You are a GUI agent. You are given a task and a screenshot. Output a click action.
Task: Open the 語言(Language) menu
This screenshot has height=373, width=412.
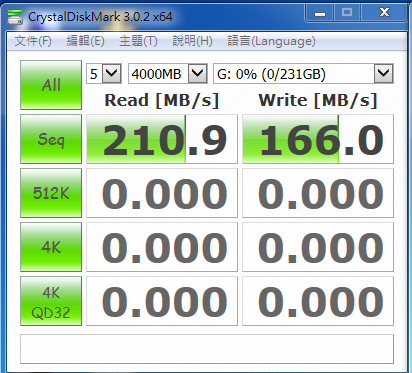pos(271,41)
